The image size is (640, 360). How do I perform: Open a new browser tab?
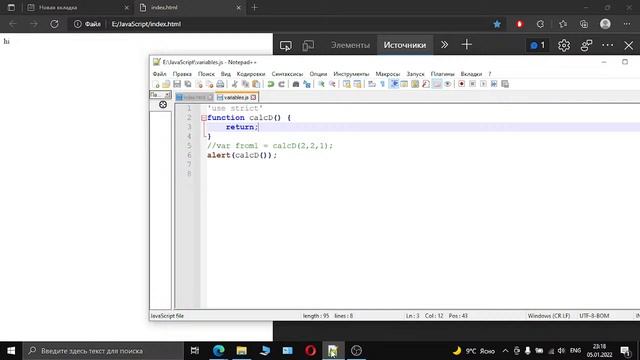(254, 7)
